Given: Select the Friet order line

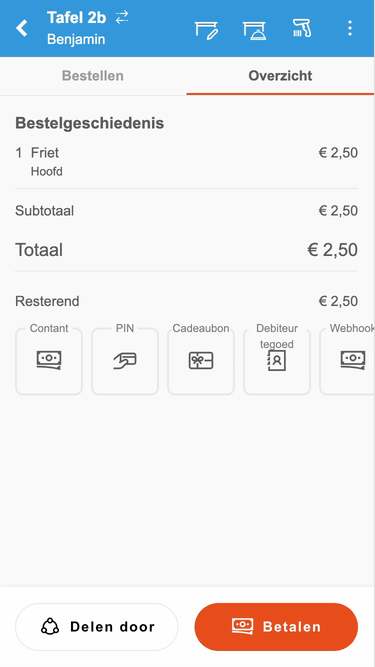Looking at the screenshot, I should tap(186, 162).
